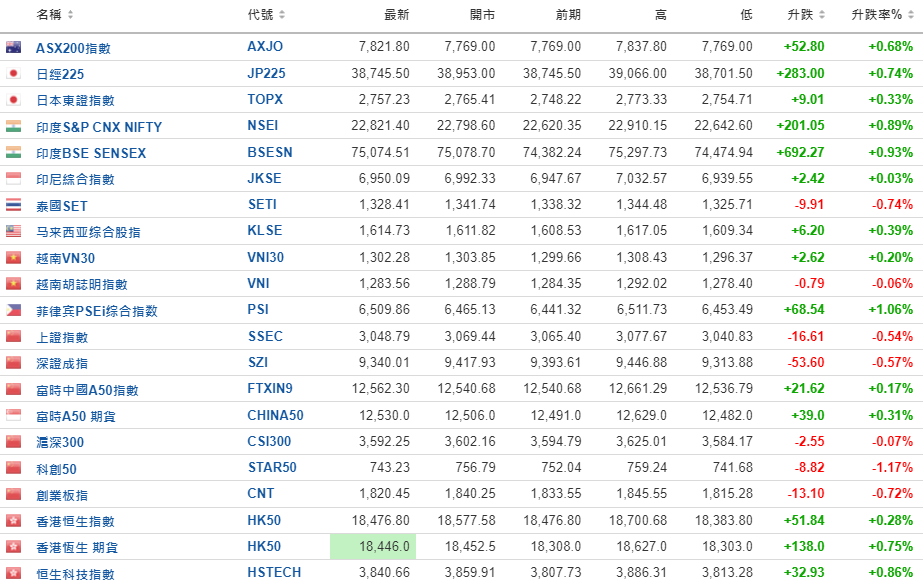Open the 泰國SET index link
This screenshot has width=923, height=586.
point(61,206)
